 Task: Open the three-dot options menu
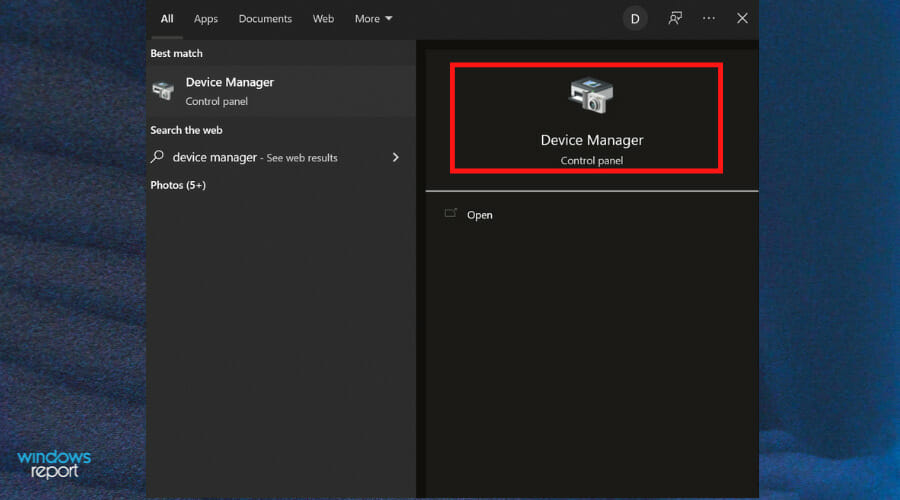[709, 18]
